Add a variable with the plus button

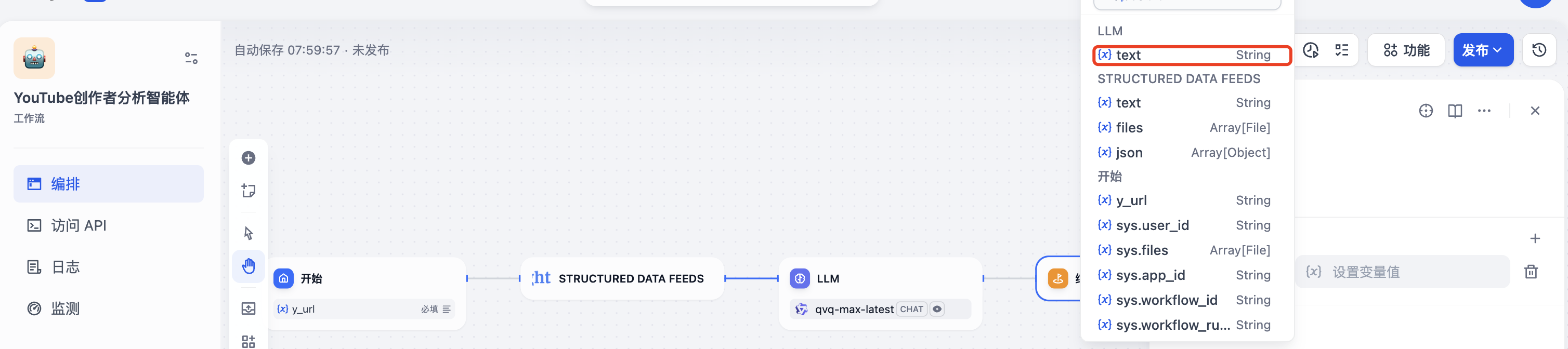[x=1535, y=238]
